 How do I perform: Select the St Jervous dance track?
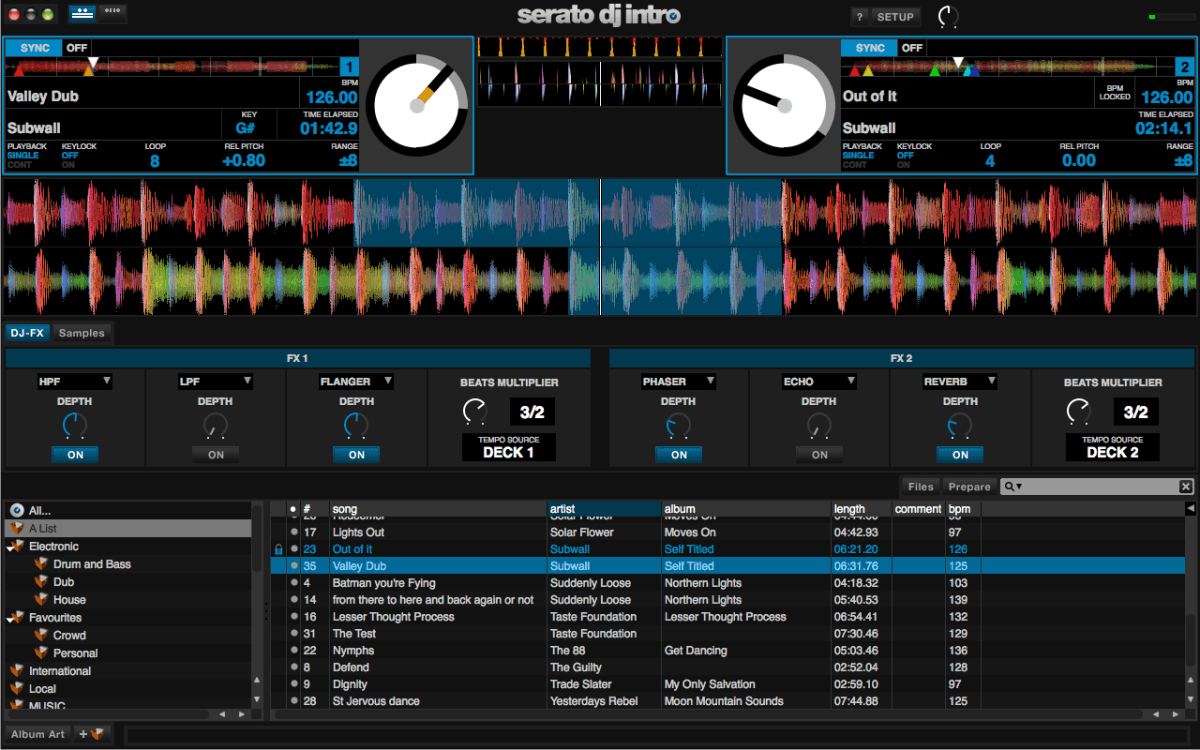tap(376, 701)
